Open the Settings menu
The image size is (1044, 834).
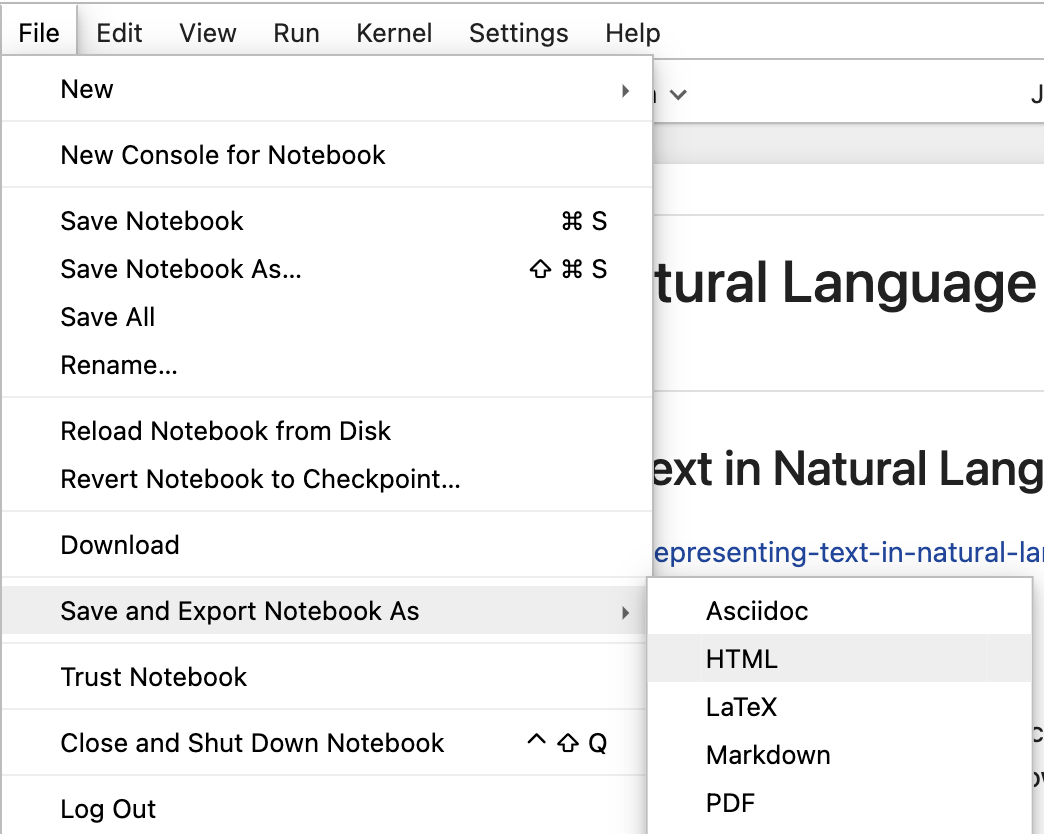pyautogui.click(x=518, y=33)
